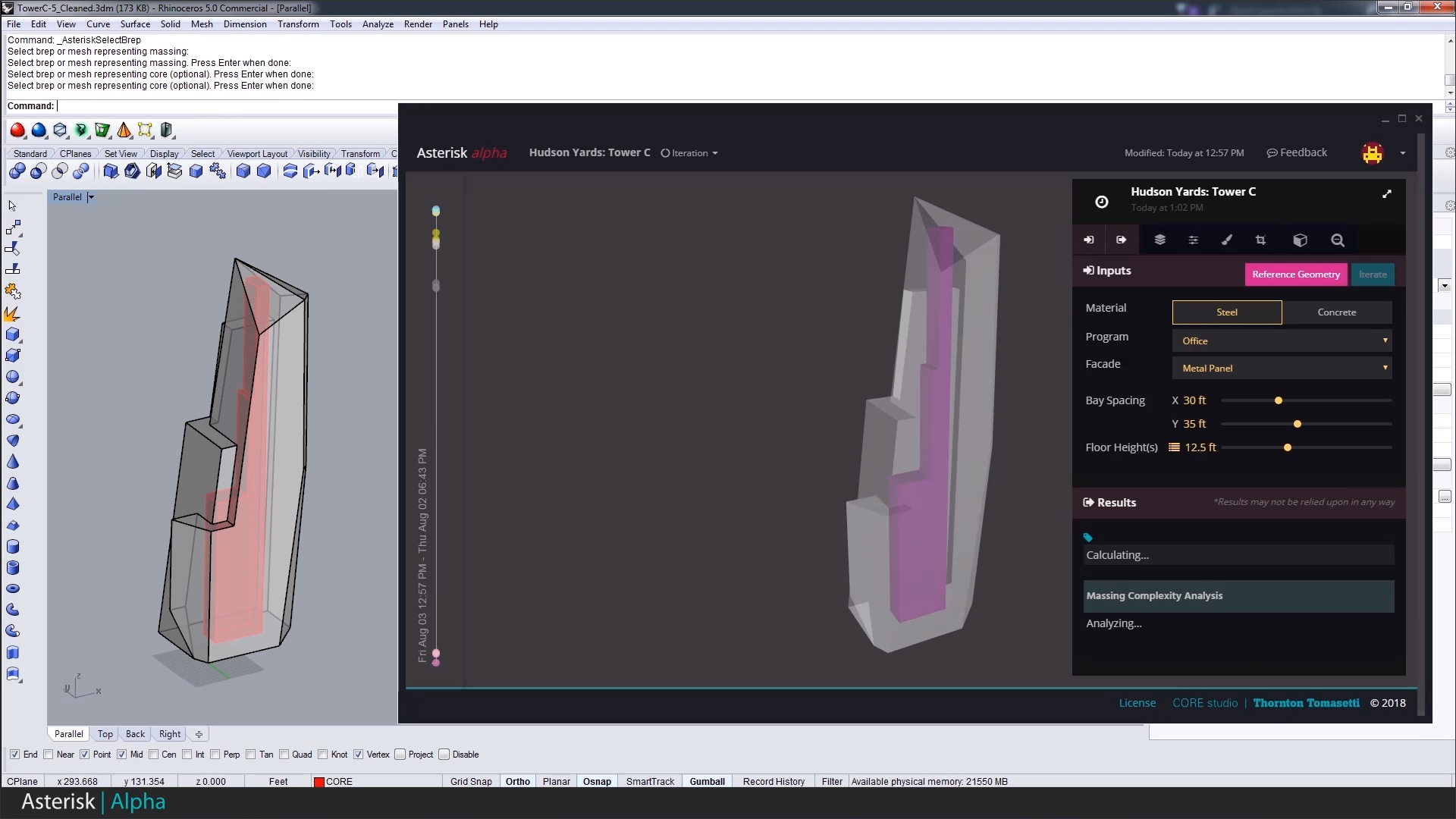Viewport: 1456px width, 819px height.
Task: Click the Reference Geometry button
Action: (x=1296, y=275)
